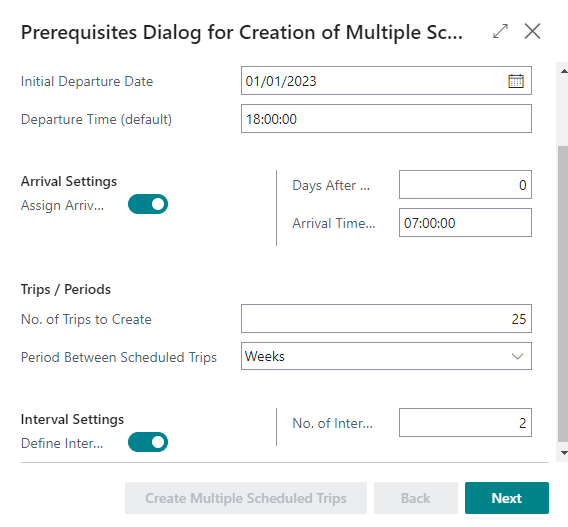Screen dimensions: 568x527
Task: Click the Next button
Action: [x=507, y=498]
